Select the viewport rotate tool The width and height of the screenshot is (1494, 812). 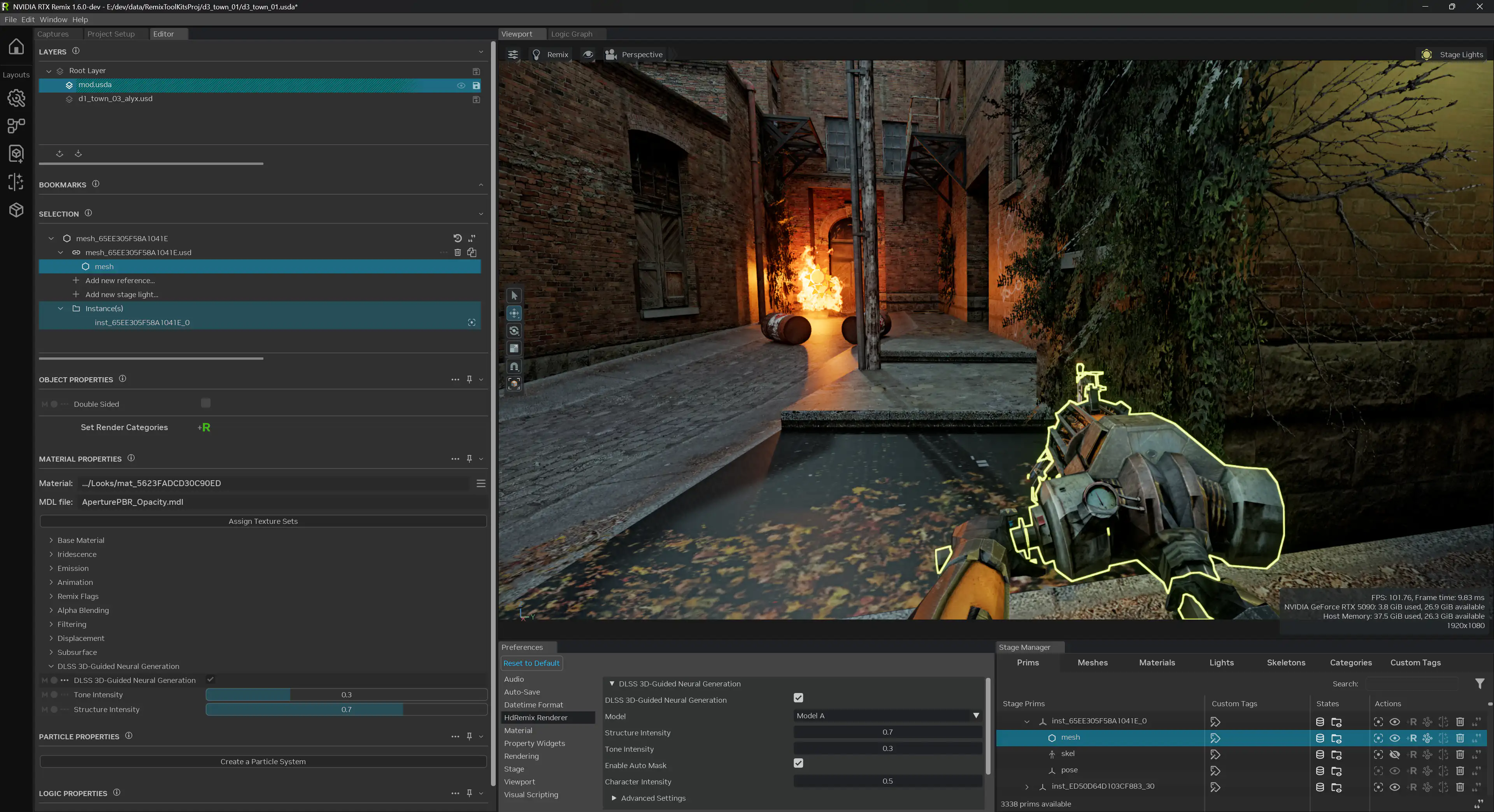[514, 331]
